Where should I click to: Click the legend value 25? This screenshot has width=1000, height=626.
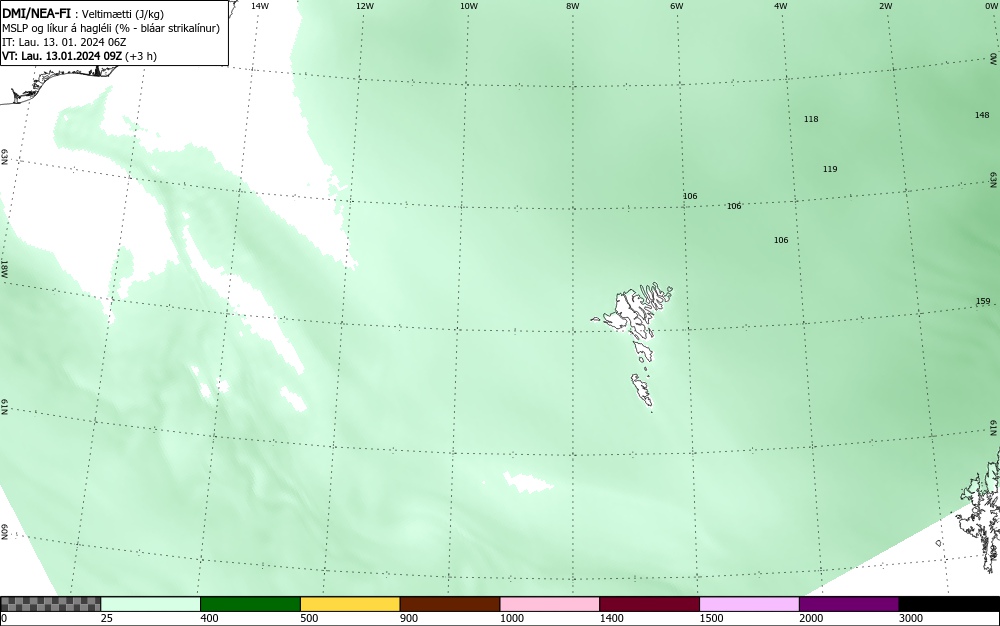point(107,618)
